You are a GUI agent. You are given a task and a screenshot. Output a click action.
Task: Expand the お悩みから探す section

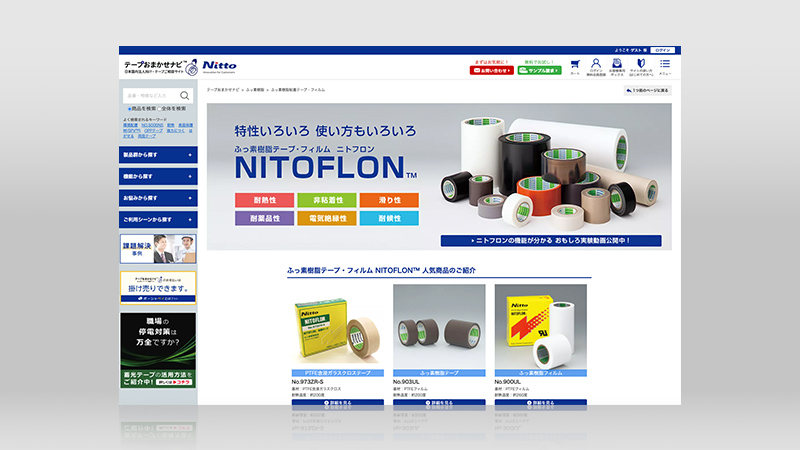158,198
